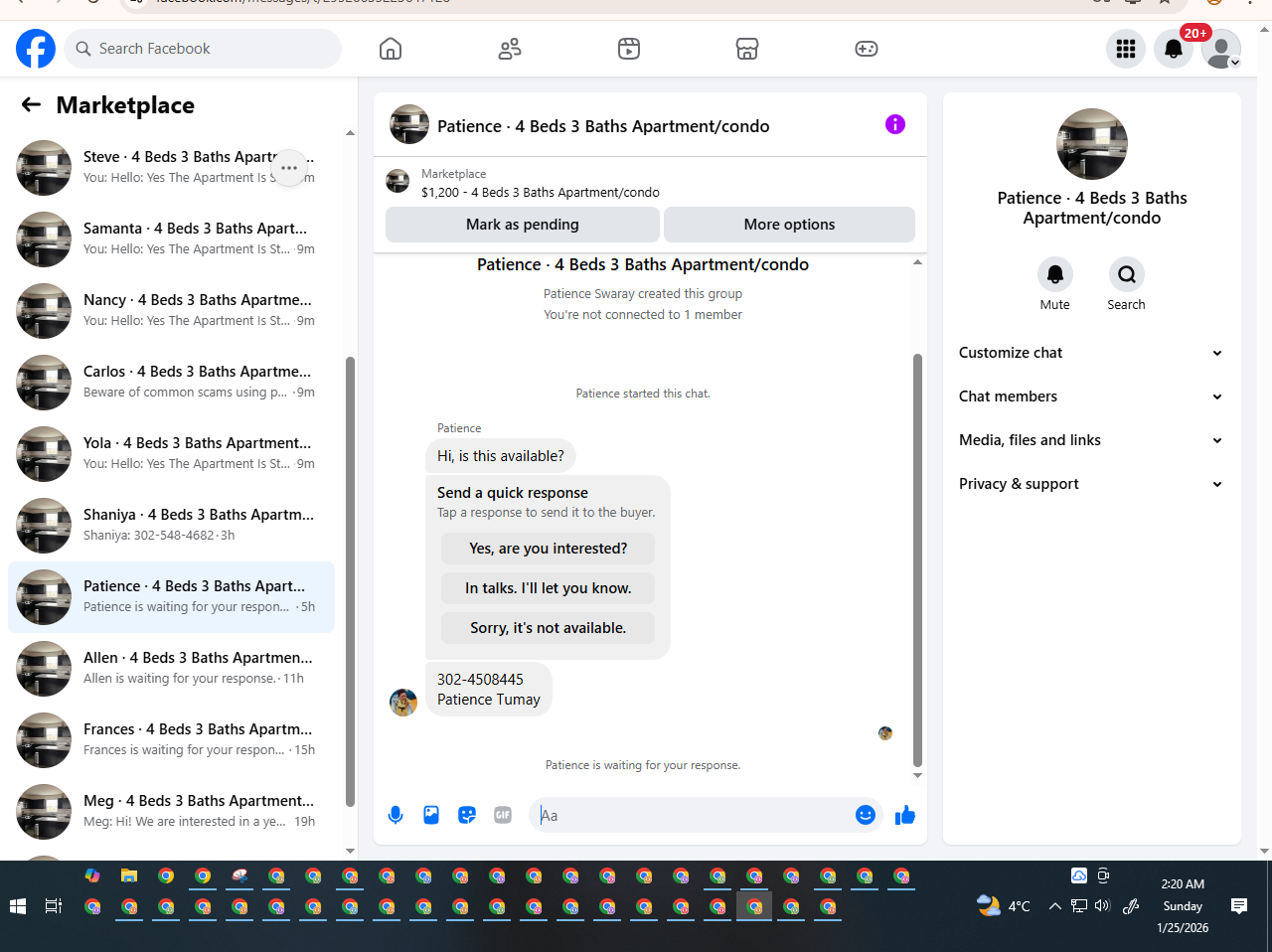Open the volume speaker tray icon

[x=1102, y=905]
